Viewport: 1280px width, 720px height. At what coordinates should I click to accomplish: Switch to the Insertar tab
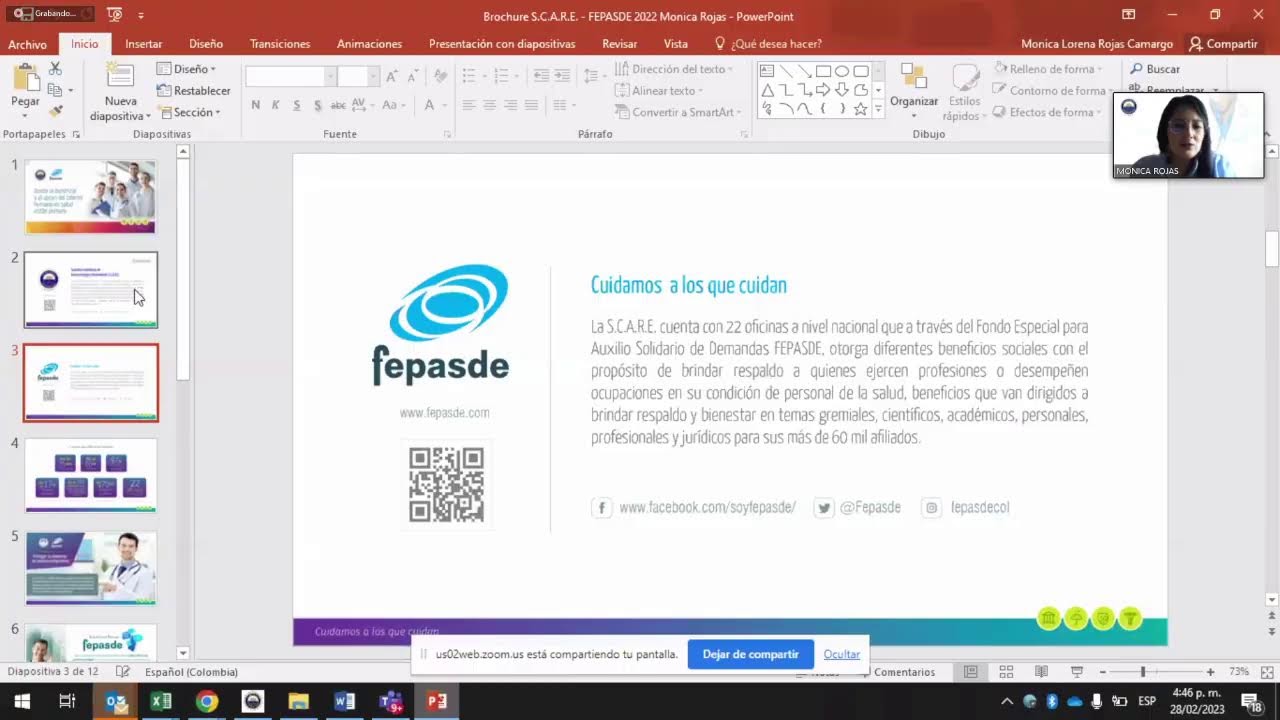point(144,44)
